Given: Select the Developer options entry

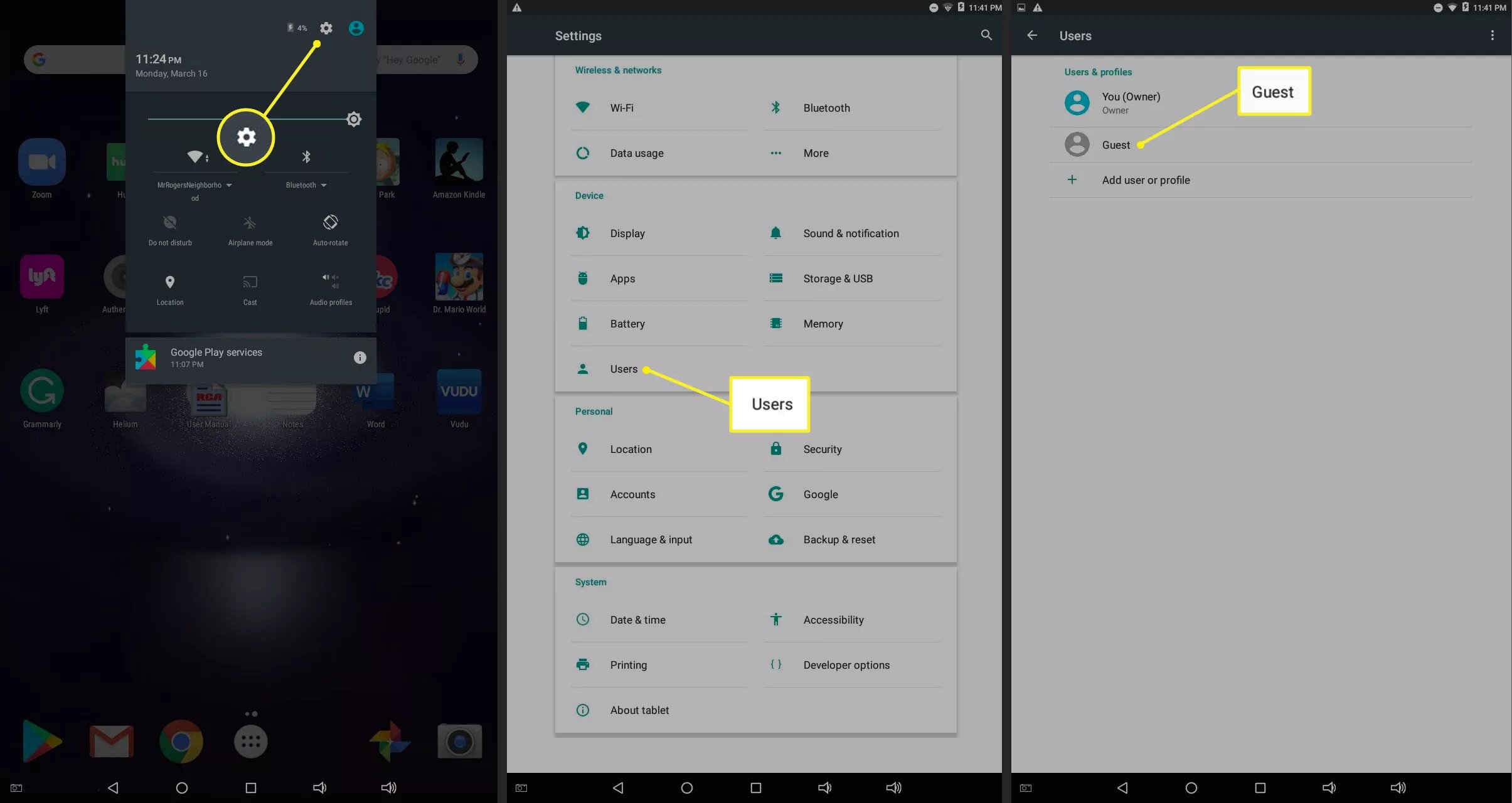Looking at the screenshot, I should [x=846, y=665].
